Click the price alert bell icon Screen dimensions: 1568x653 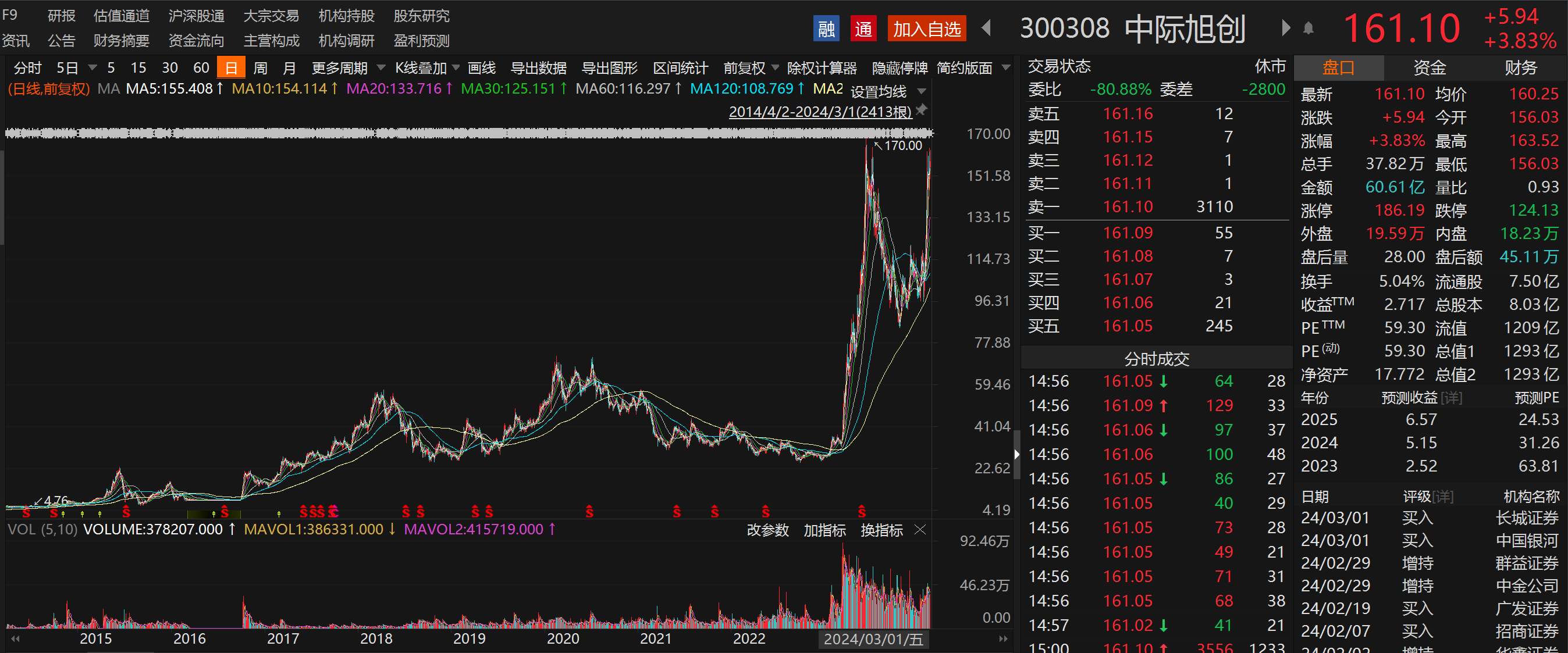click(x=1308, y=28)
